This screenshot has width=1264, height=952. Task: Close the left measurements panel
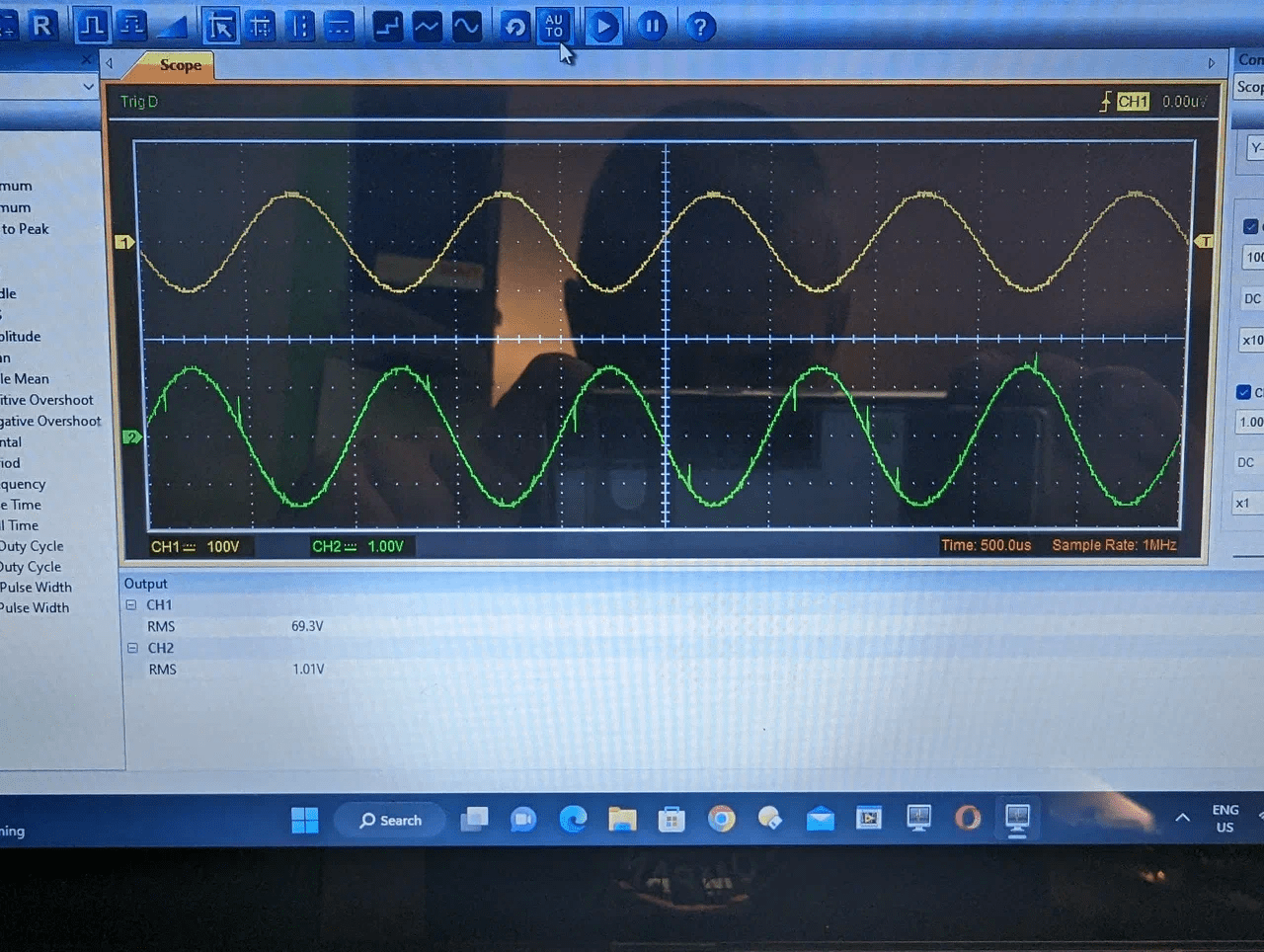[86, 60]
